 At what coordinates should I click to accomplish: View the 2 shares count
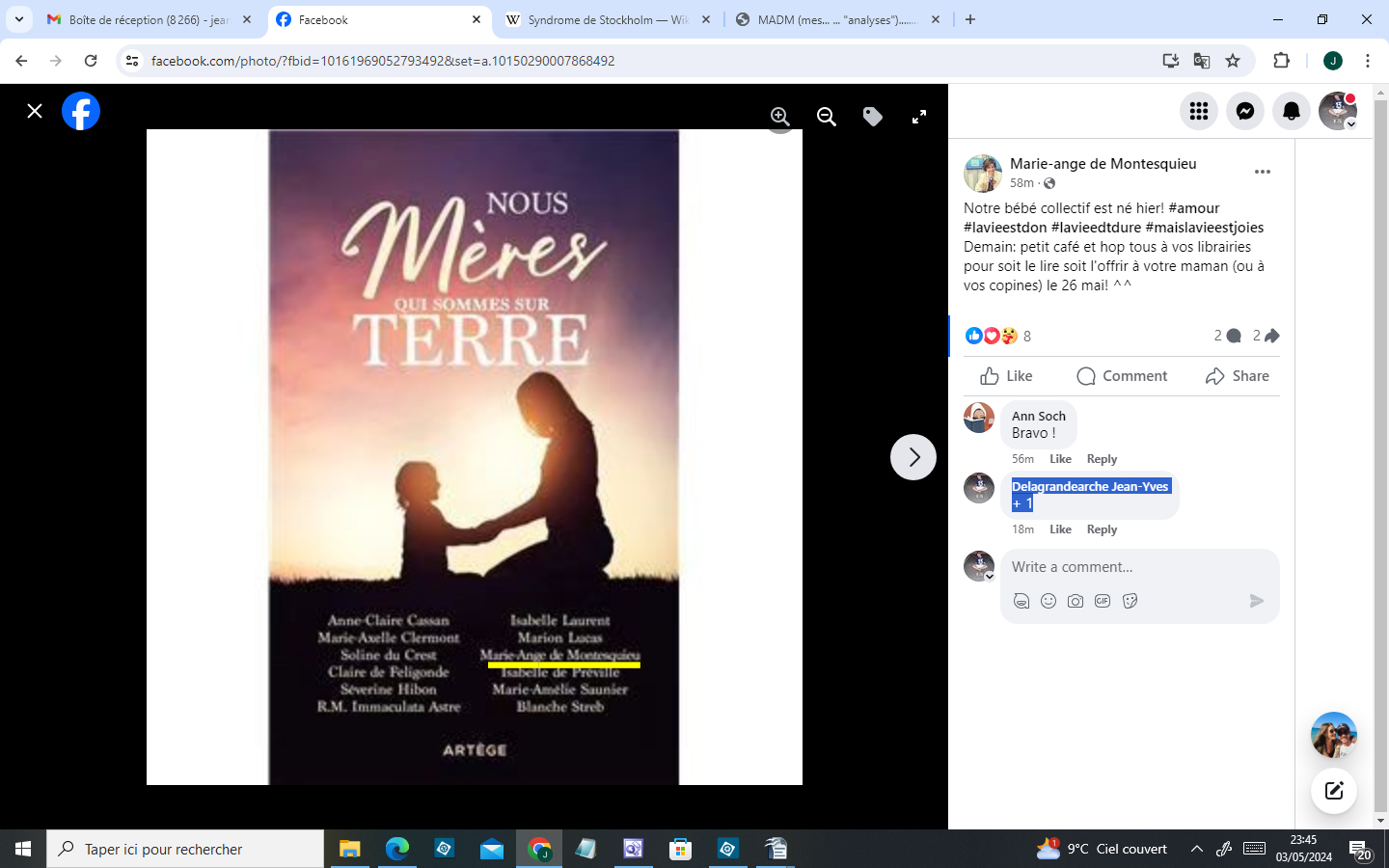(1266, 336)
